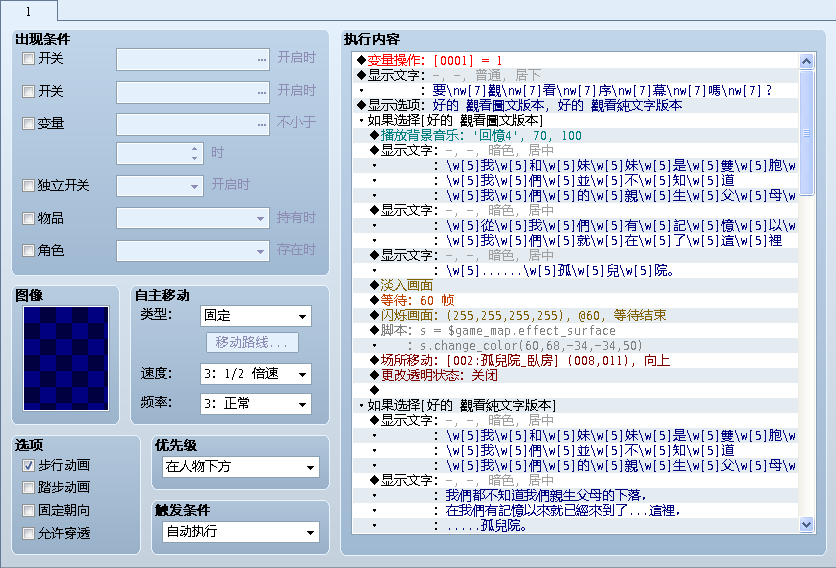Select the last line .....孤兒院。
Screen dimensions: 836x568
tap(576, 525)
